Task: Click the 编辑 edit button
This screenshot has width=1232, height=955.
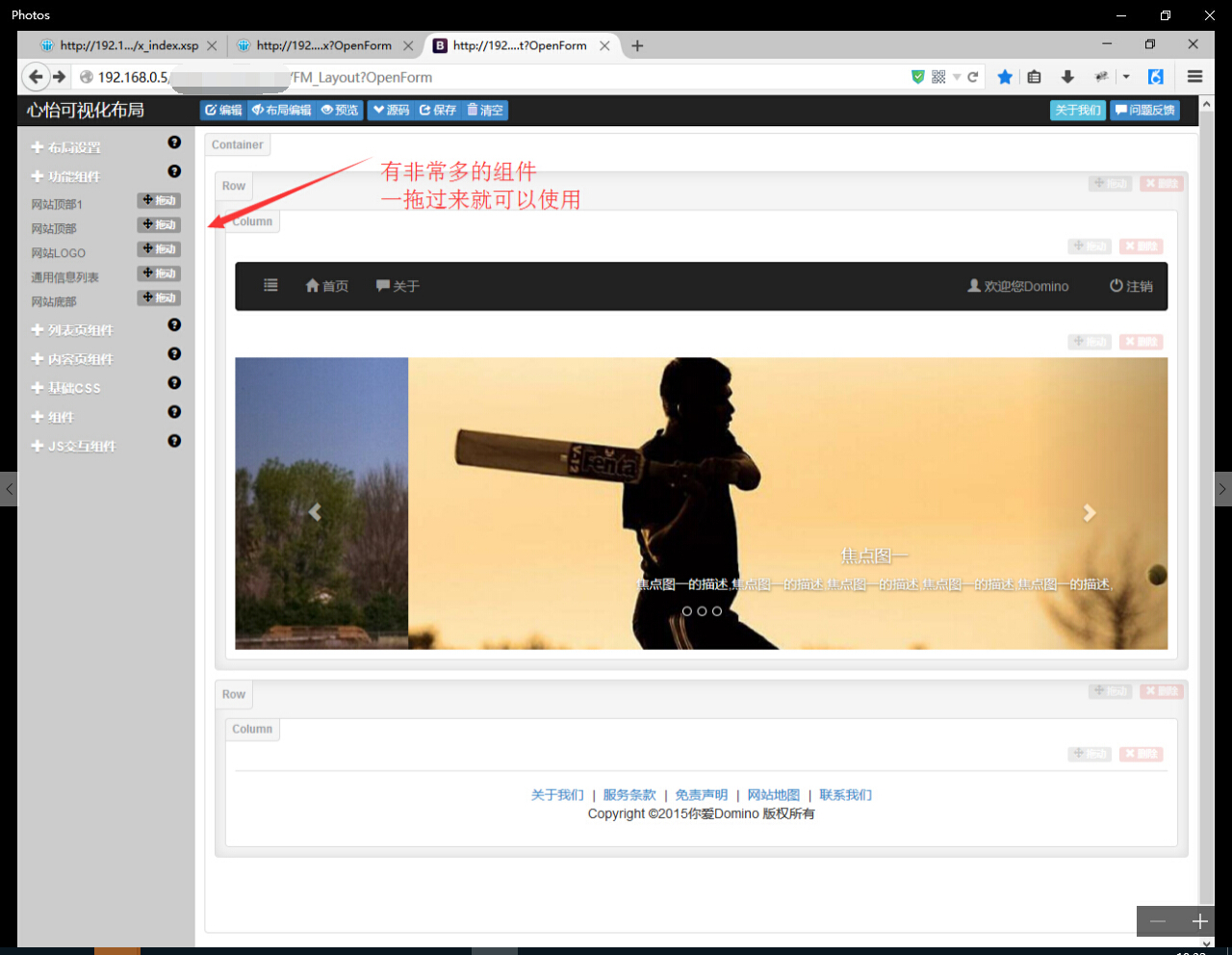Action: pos(223,111)
